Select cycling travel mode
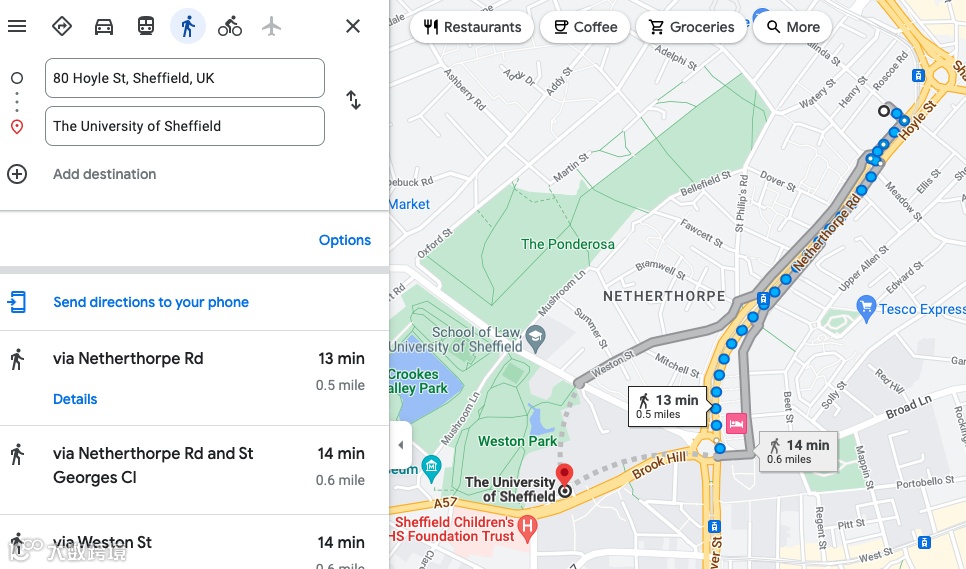This screenshot has width=966, height=569. 230,26
